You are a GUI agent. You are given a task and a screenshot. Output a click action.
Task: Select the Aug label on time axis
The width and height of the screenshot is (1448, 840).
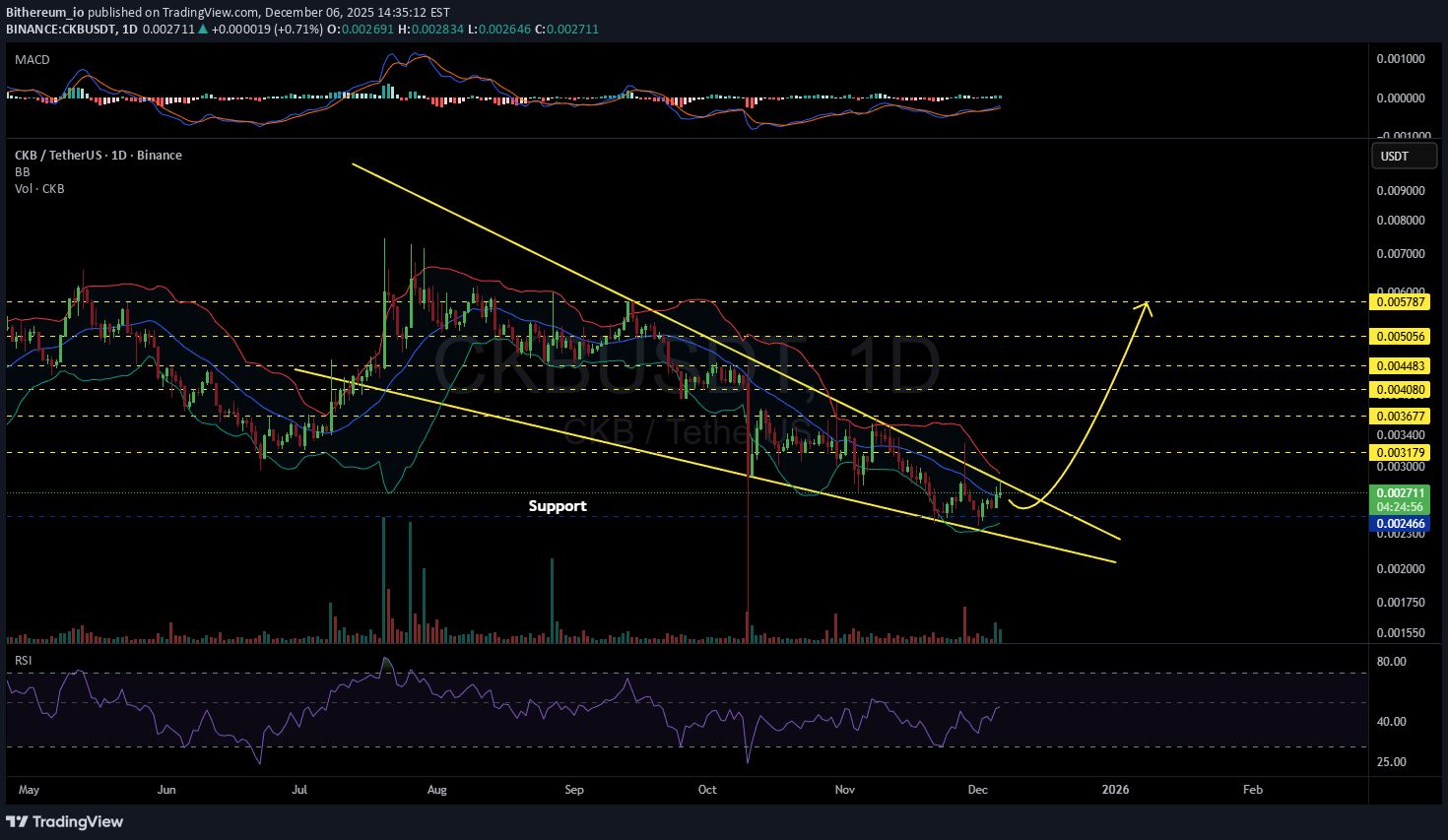[x=437, y=790]
